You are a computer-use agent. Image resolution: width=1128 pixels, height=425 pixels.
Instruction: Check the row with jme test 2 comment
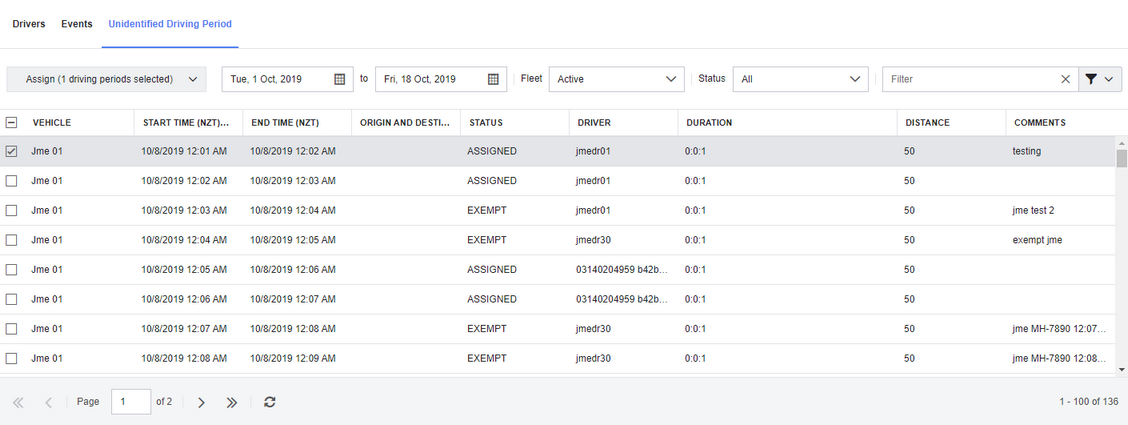[x=12, y=210]
